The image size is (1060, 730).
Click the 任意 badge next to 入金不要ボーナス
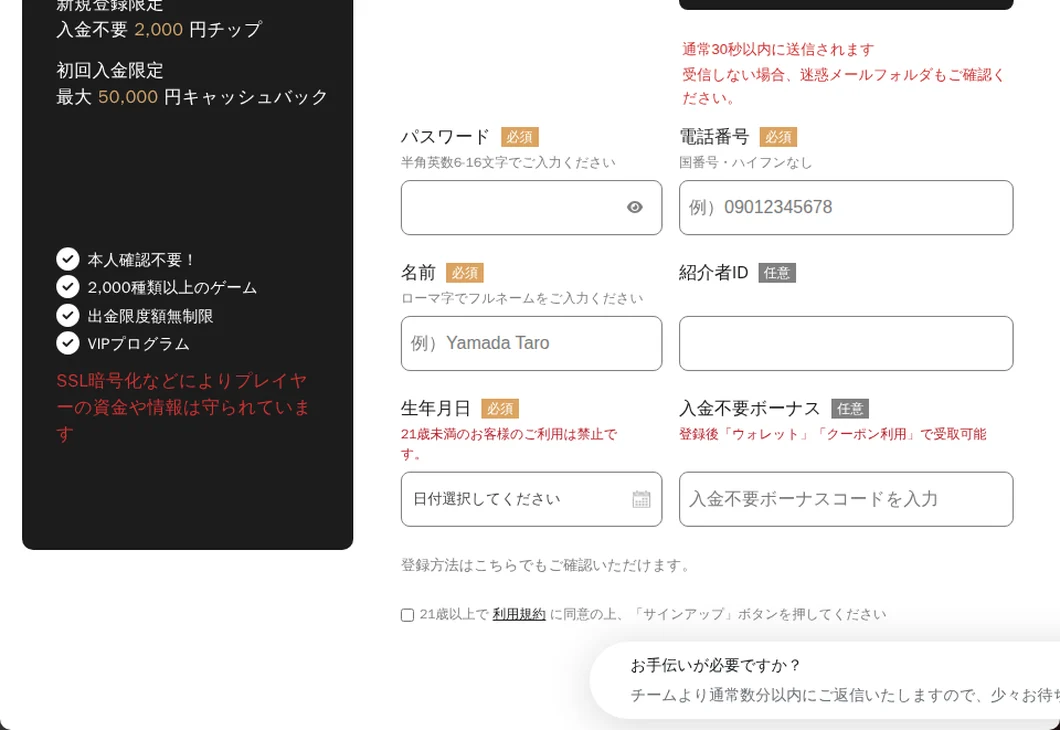click(850, 409)
